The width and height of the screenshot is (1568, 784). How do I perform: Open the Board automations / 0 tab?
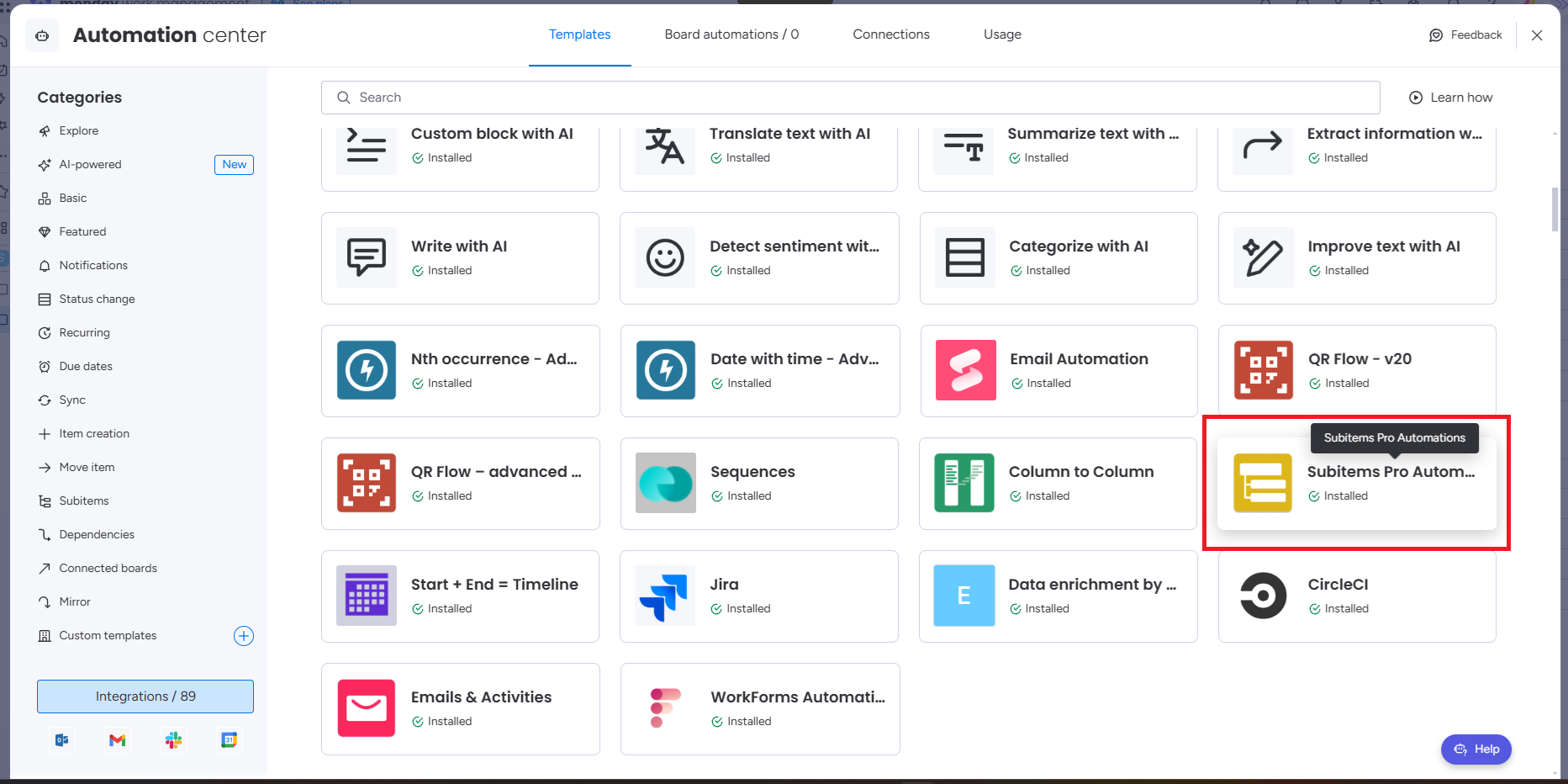pyautogui.click(x=731, y=34)
